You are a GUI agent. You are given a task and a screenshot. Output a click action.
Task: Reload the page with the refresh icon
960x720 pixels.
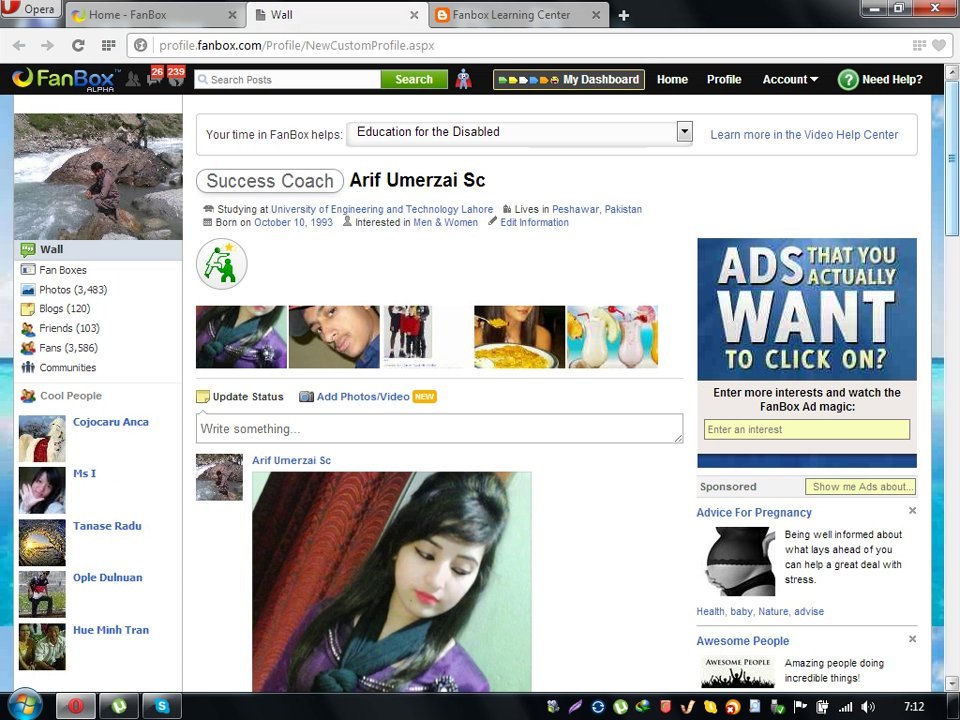[78, 45]
